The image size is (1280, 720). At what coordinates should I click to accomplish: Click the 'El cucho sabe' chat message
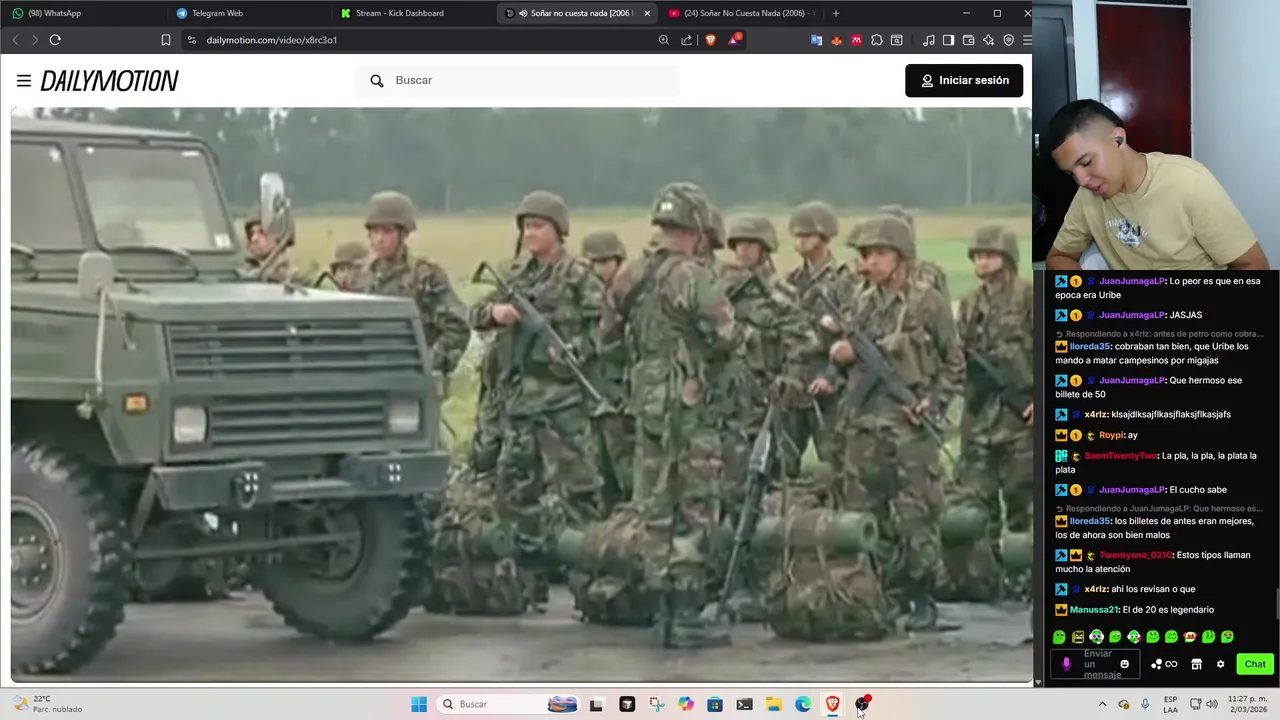pos(1198,490)
